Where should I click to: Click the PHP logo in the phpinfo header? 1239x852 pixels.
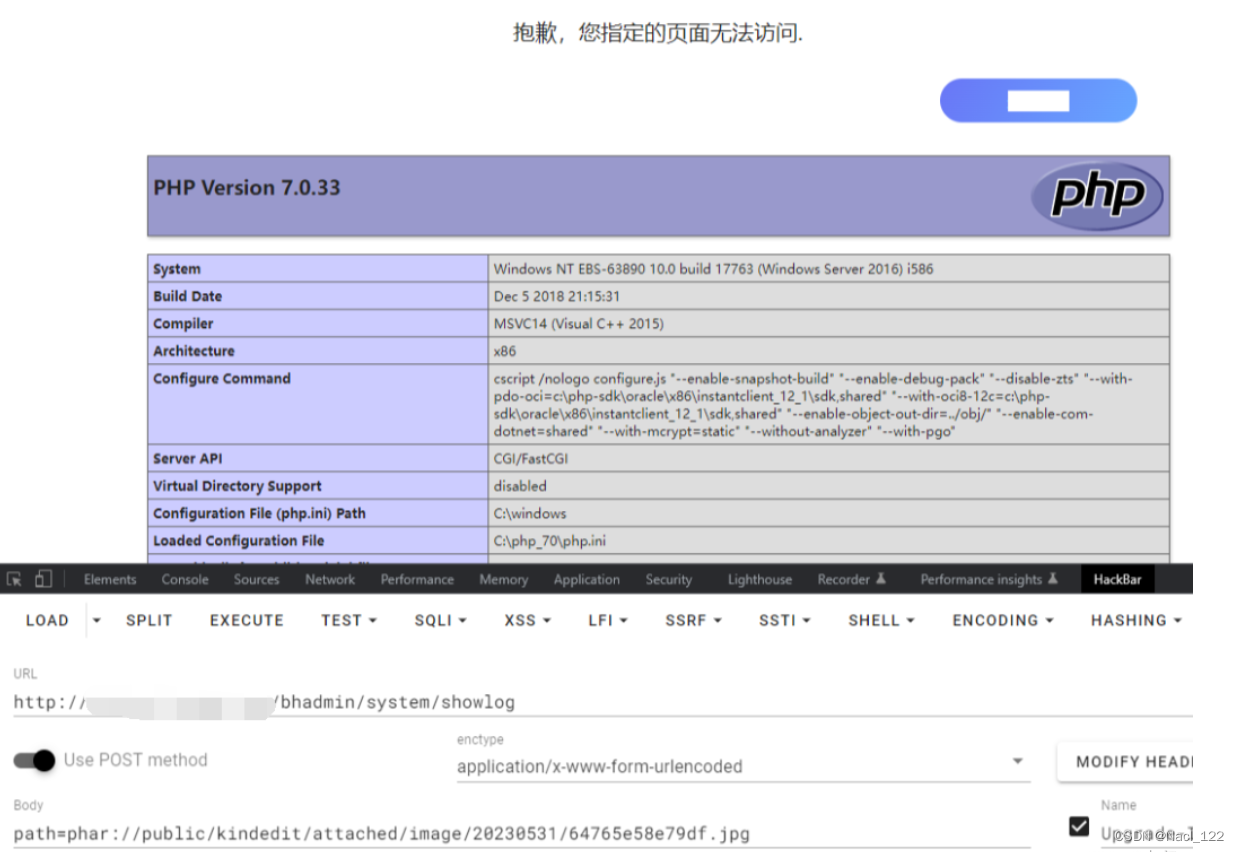(x=1096, y=196)
